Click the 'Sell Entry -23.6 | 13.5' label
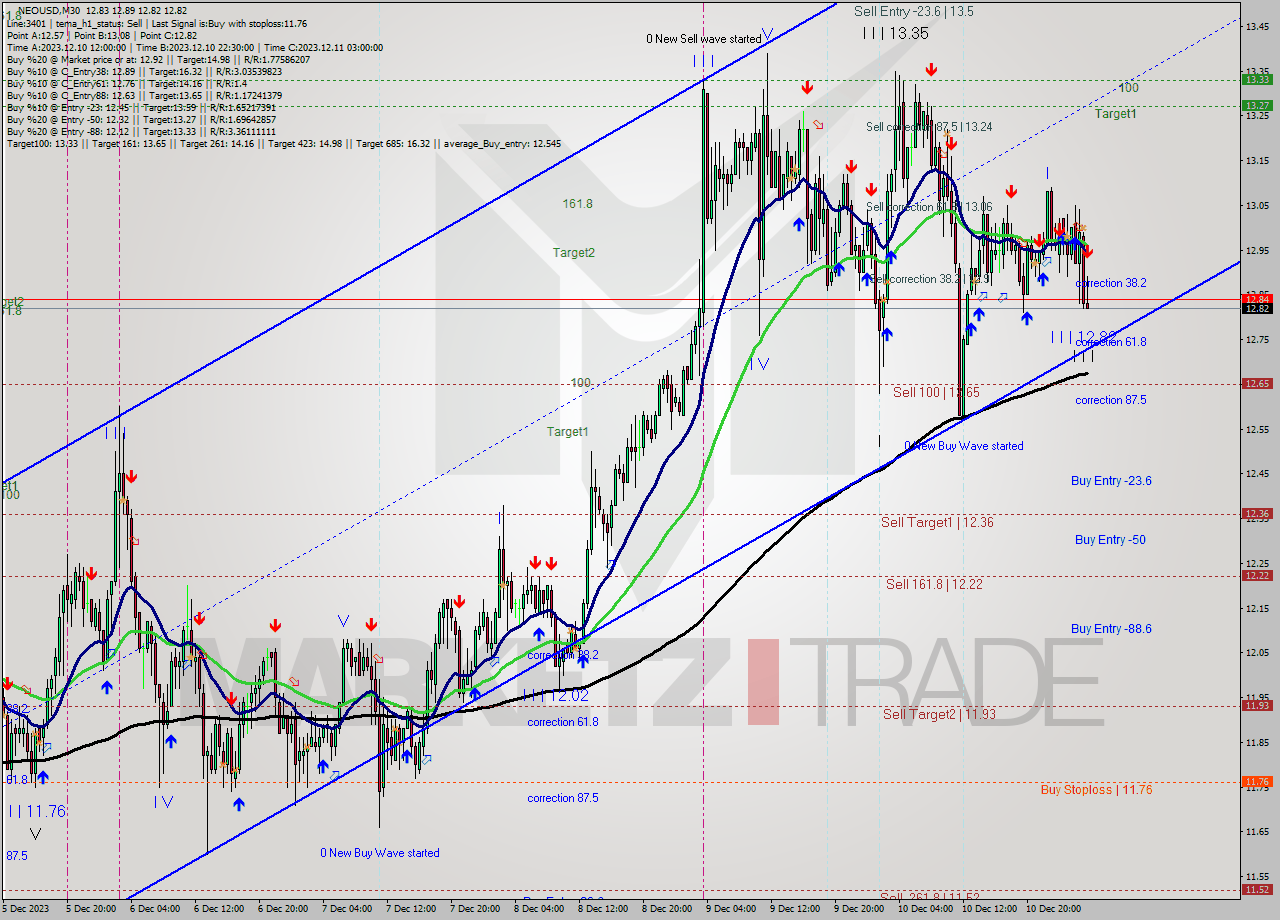1280x920 pixels. coord(913,12)
